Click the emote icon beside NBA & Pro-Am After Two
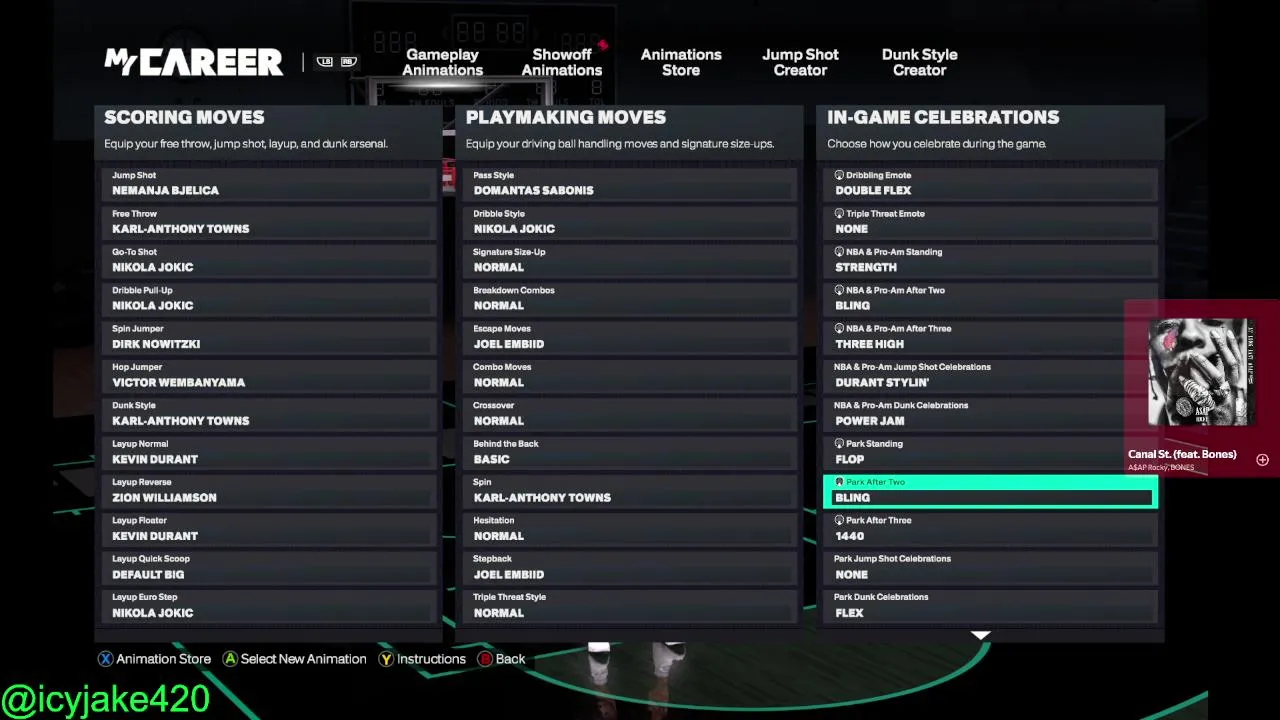1280x720 pixels. click(839, 290)
